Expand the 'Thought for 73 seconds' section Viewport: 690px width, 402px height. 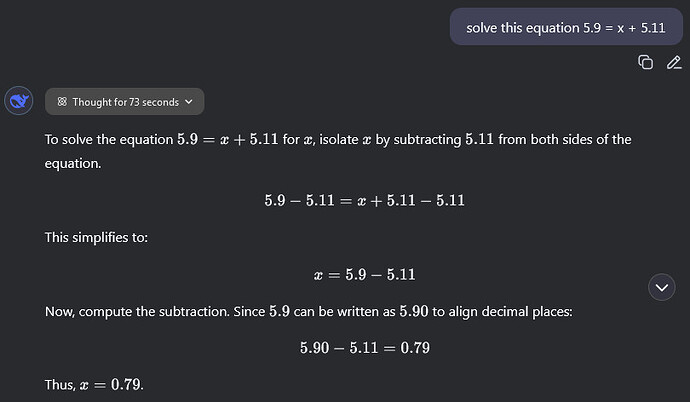pos(125,102)
